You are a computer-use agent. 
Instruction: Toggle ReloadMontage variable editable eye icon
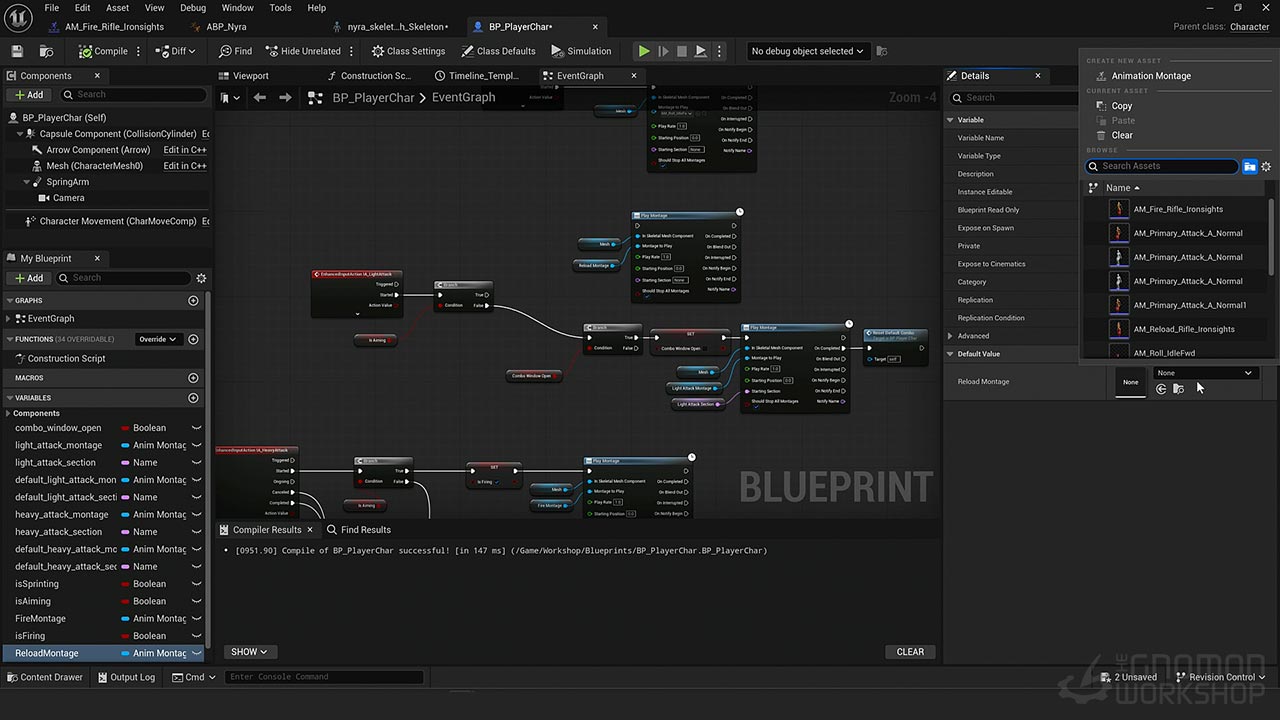tap(196, 653)
